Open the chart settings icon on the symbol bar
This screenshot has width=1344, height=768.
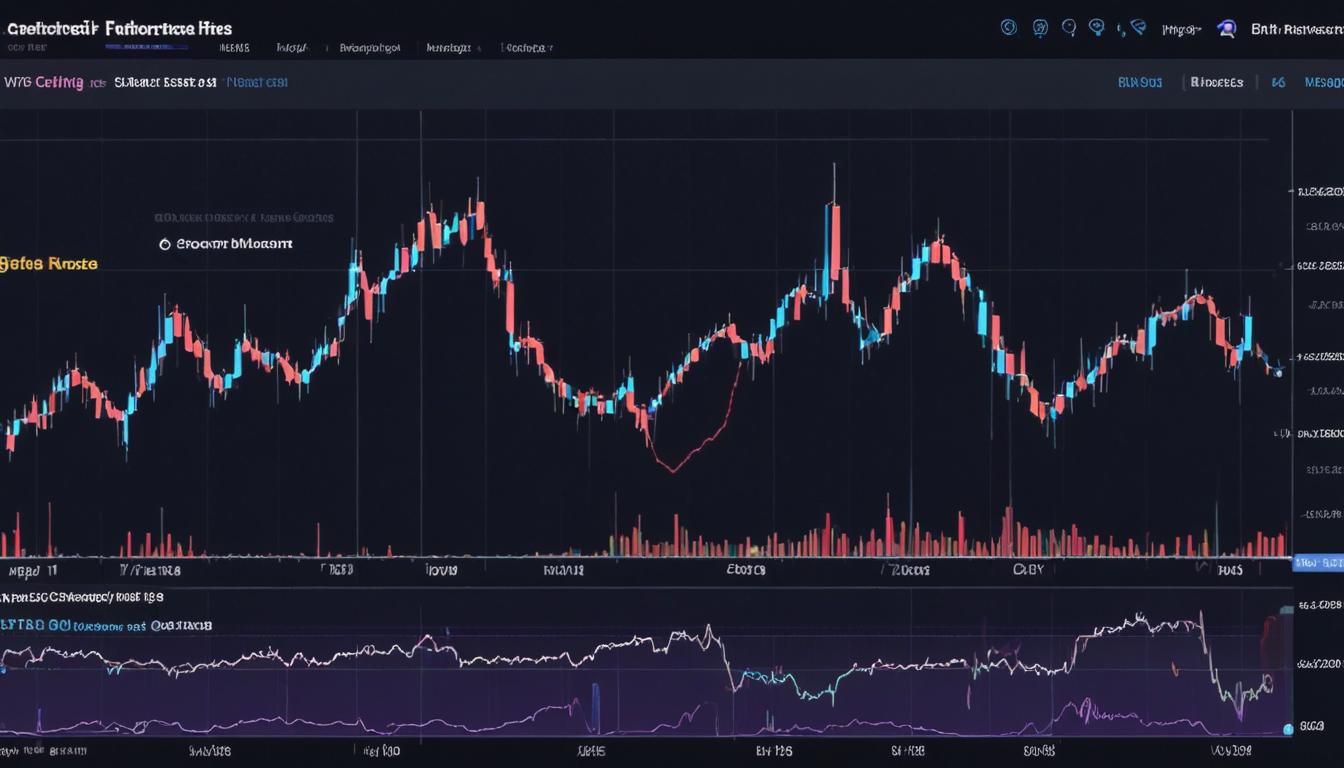click(1278, 82)
